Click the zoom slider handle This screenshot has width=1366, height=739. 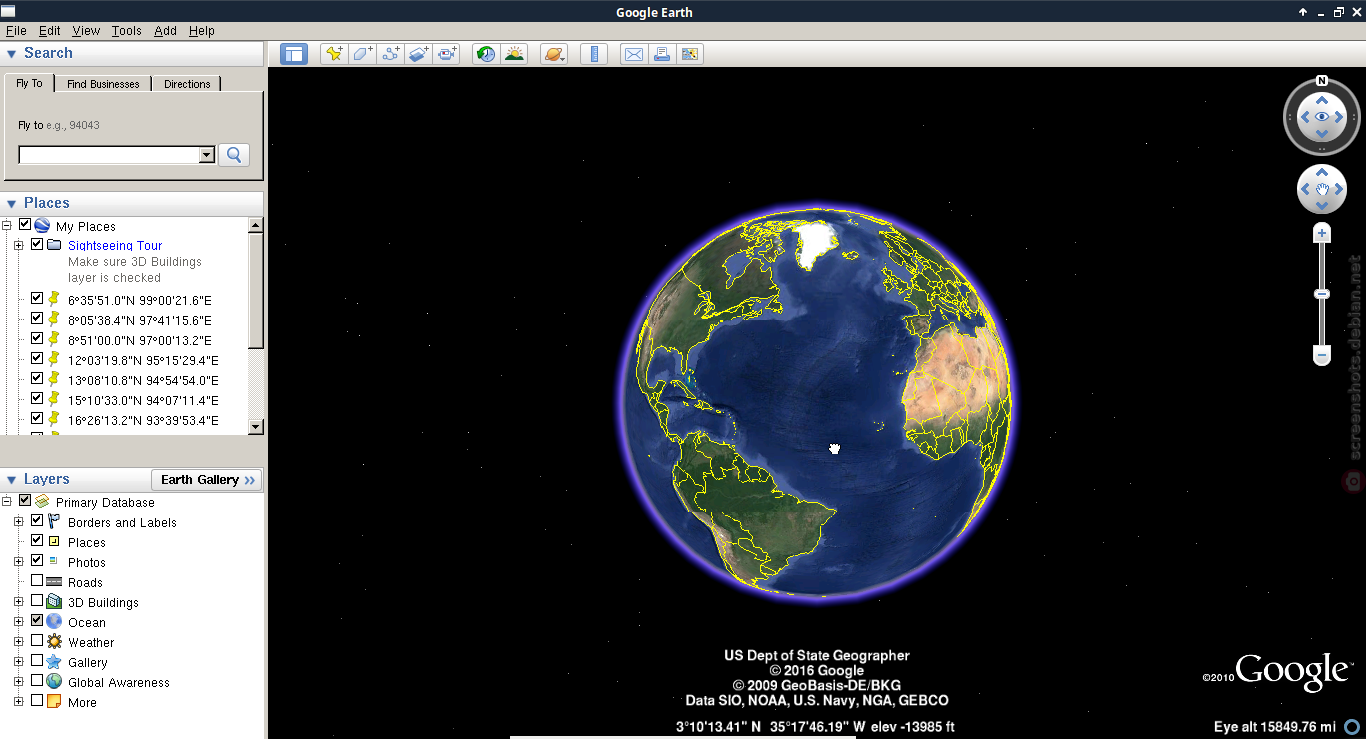(1322, 294)
